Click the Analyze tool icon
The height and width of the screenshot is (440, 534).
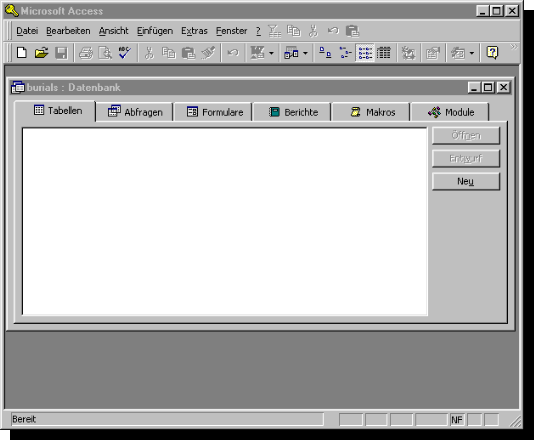coord(292,53)
